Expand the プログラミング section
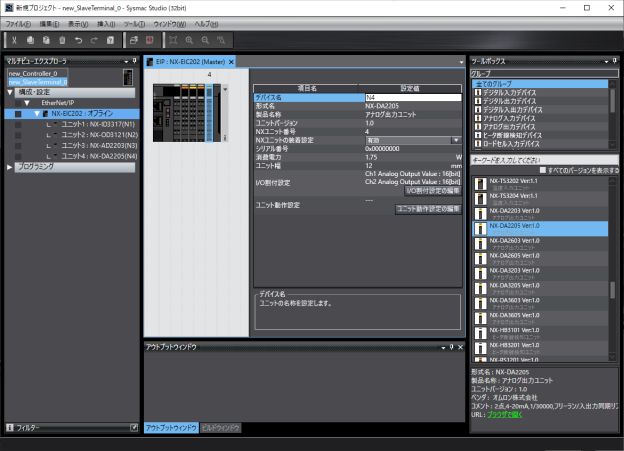This screenshot has height=451, width=624. [10, 167]
